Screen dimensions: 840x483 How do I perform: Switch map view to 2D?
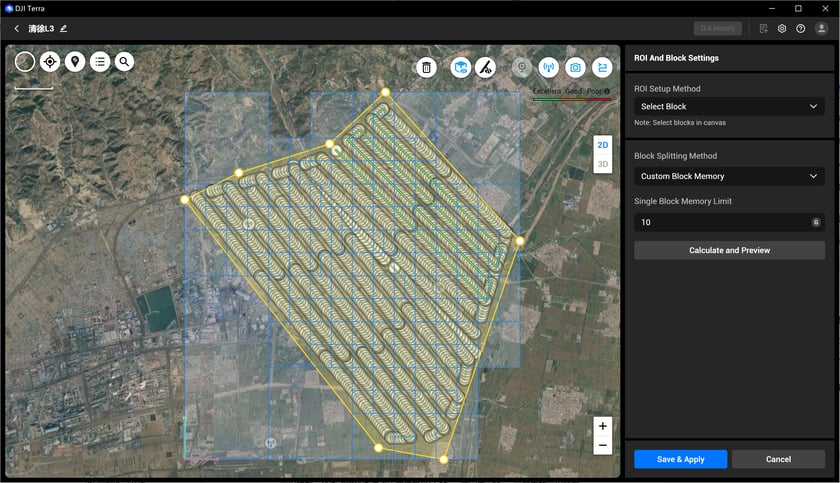603,145
